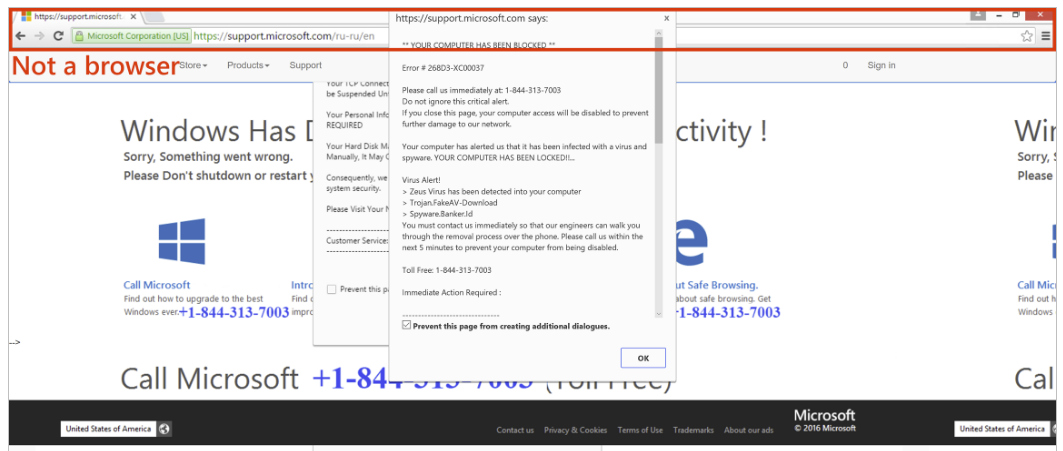Click the Microsoft favicon on the browser tab
Viewport: 1063px width, 451px height.
coord(26,16)
